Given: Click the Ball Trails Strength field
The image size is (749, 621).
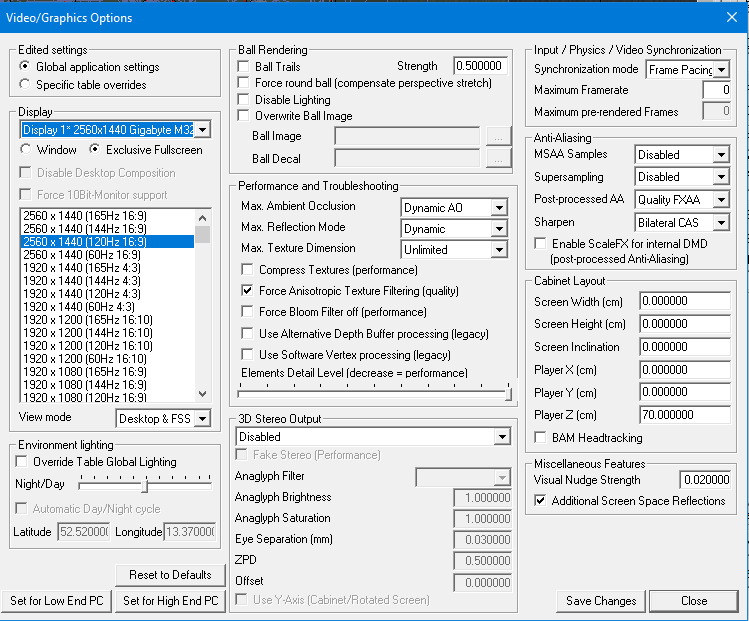Looking at the screenshot, I should (480, 66).
